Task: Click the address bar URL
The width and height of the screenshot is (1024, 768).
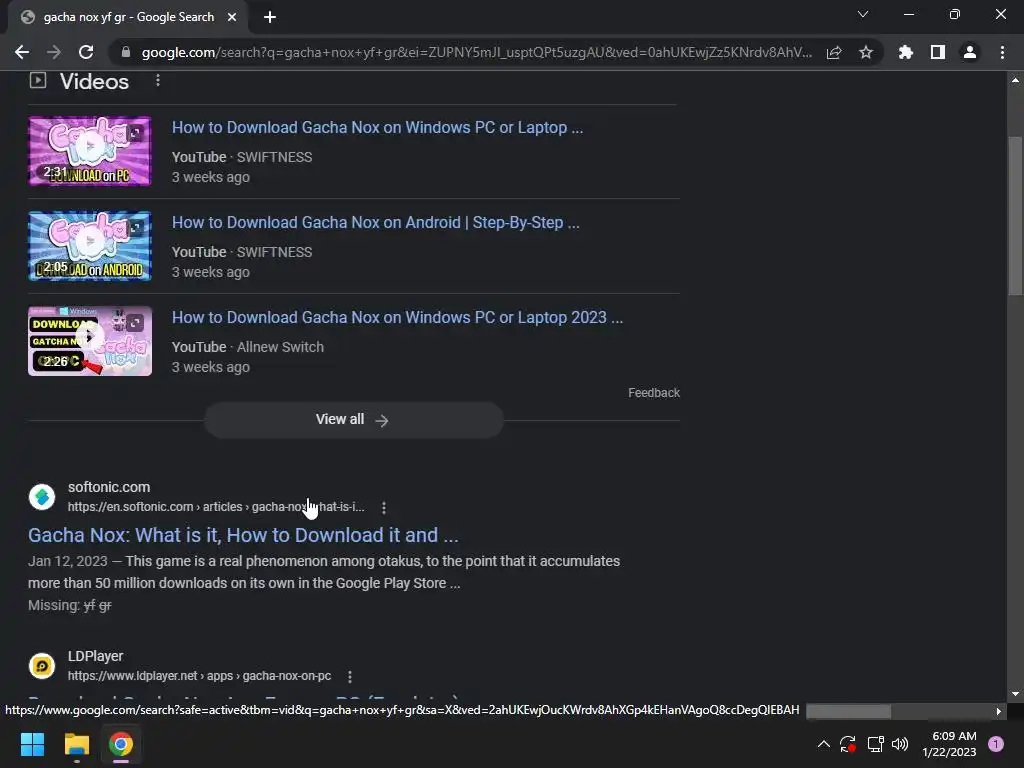Action: 477,52
